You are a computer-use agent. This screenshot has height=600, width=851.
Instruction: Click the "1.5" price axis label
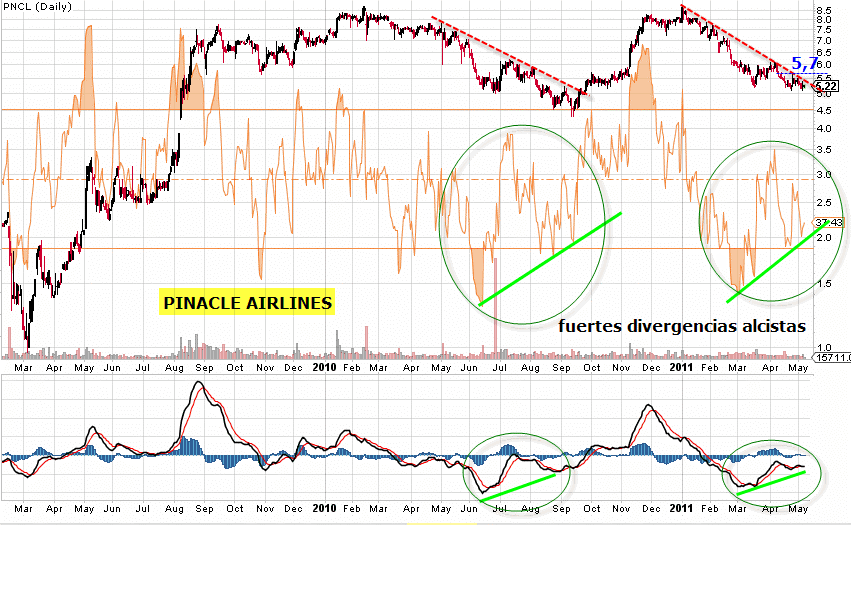(x=823, y=284)
